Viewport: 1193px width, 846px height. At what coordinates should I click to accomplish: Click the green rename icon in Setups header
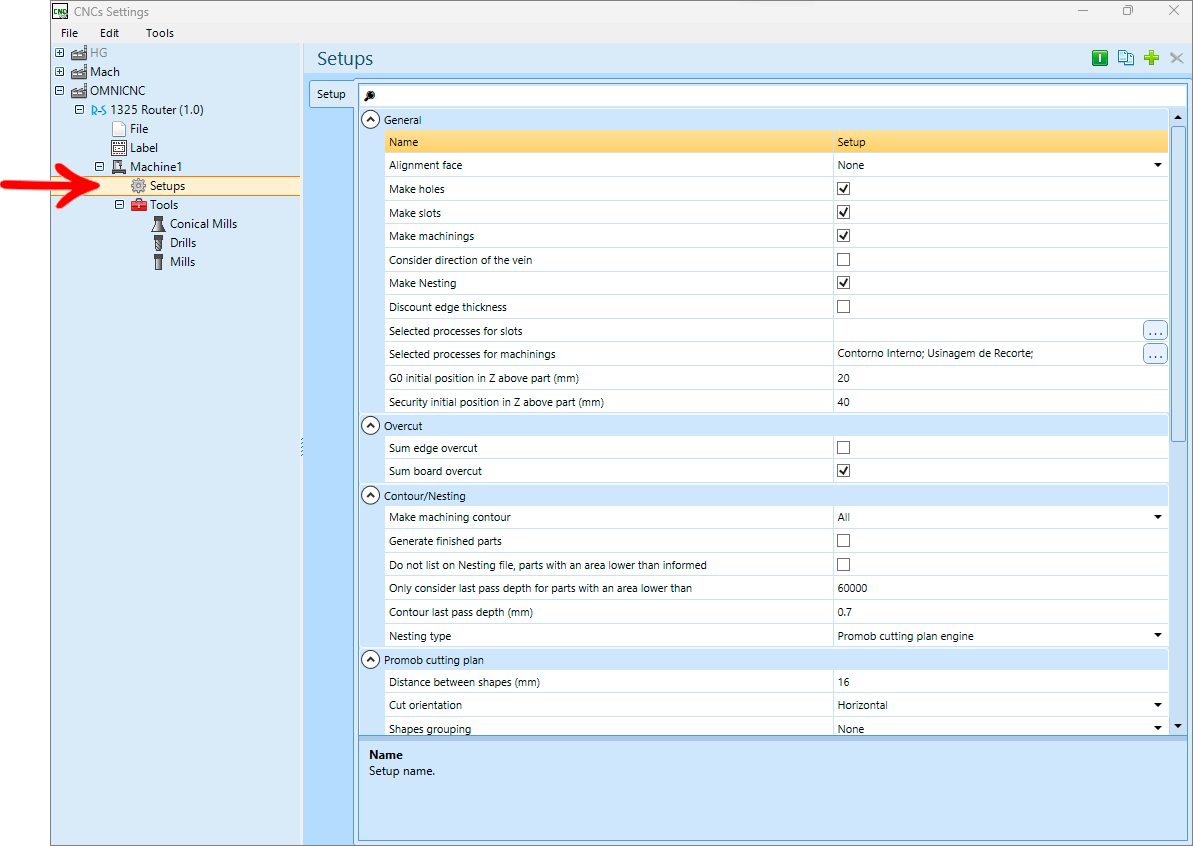1099,59
